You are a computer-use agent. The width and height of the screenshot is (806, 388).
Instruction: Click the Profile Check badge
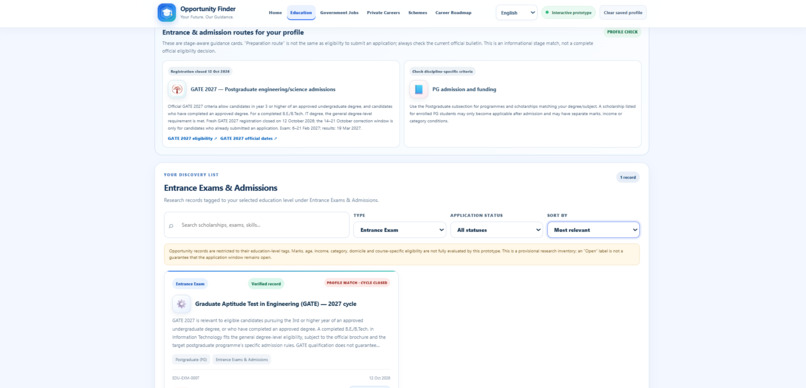(x=622, y=32)
